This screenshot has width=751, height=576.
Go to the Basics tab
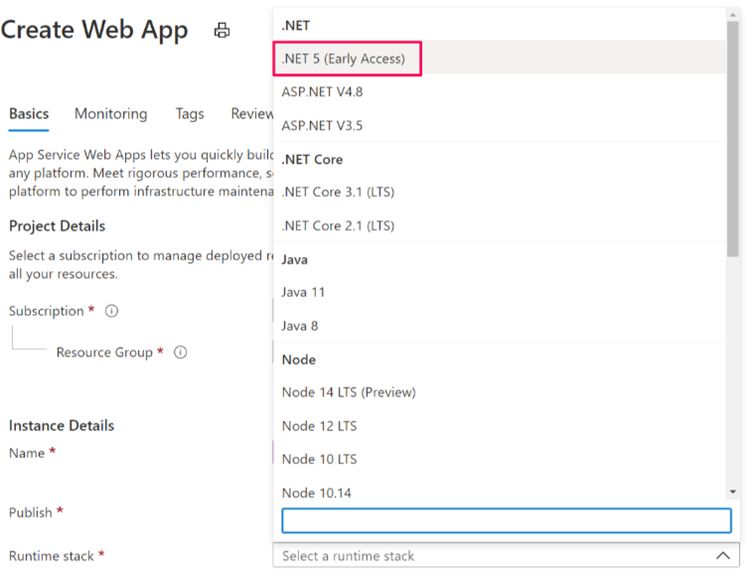click(28, 114)
